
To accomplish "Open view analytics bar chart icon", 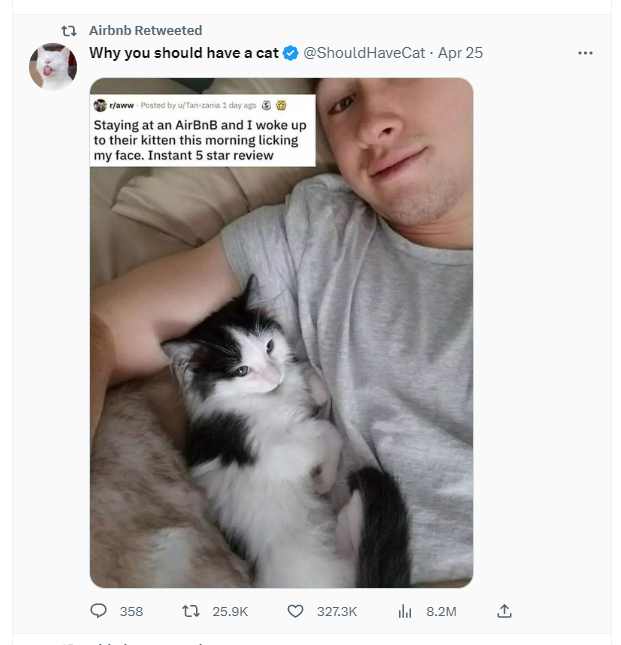I will pyautogui.click(x=405, y=611).
